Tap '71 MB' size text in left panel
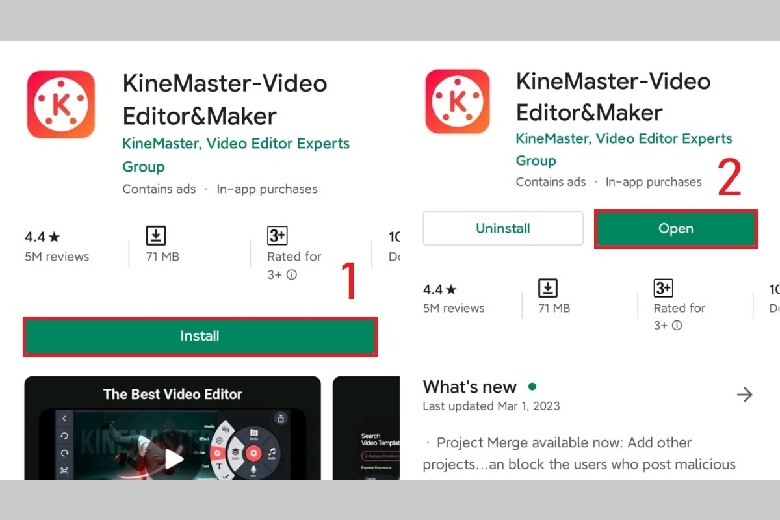Viewport: 780px width, 520px height. click(x=163, y=257)
